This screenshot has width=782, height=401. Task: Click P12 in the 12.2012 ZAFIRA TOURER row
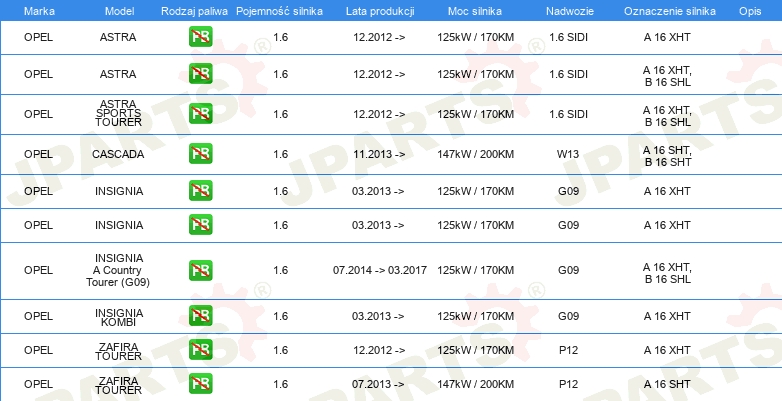[x=568, y=350]
